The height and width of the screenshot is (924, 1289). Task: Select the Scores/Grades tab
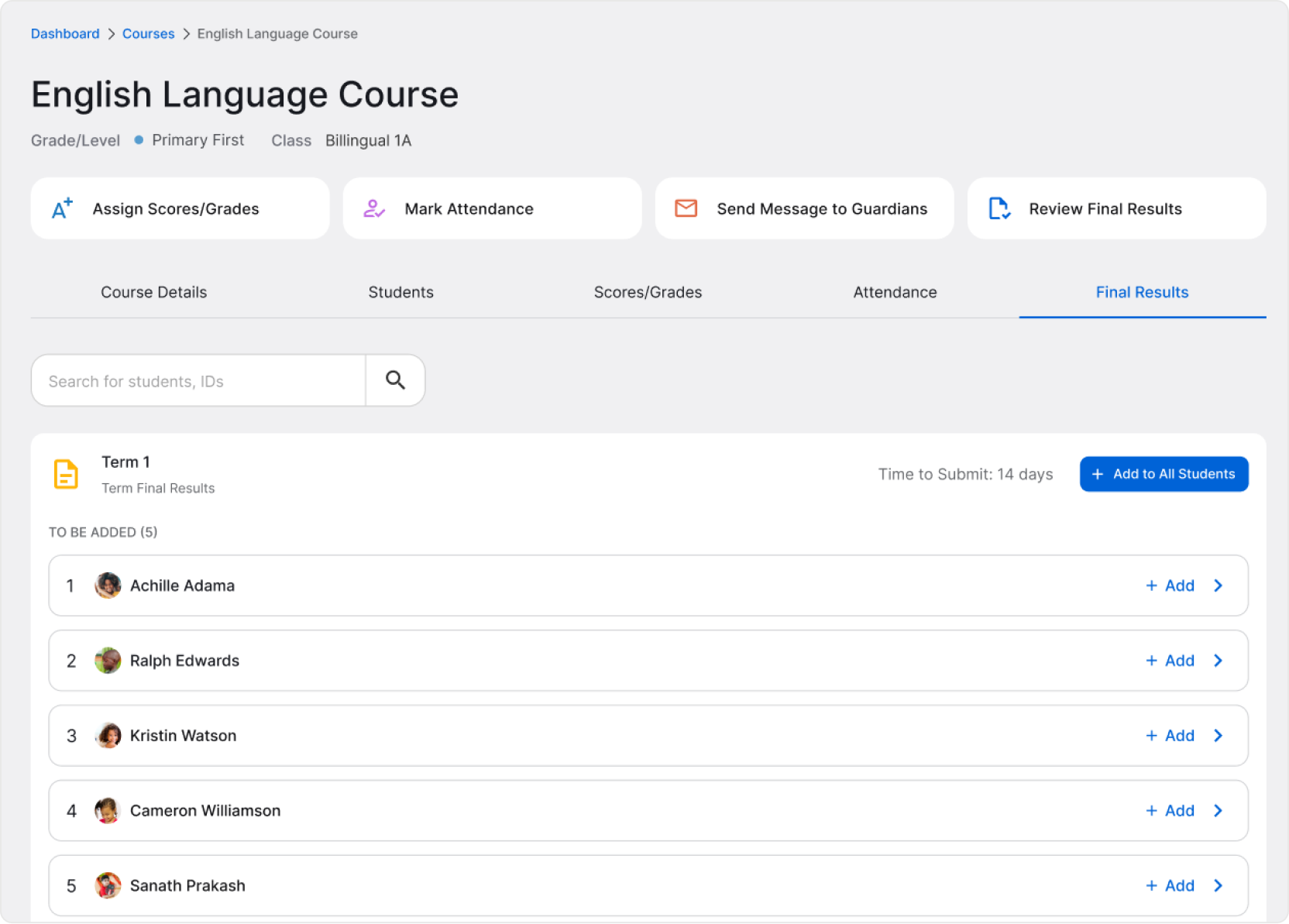point(648,292)
